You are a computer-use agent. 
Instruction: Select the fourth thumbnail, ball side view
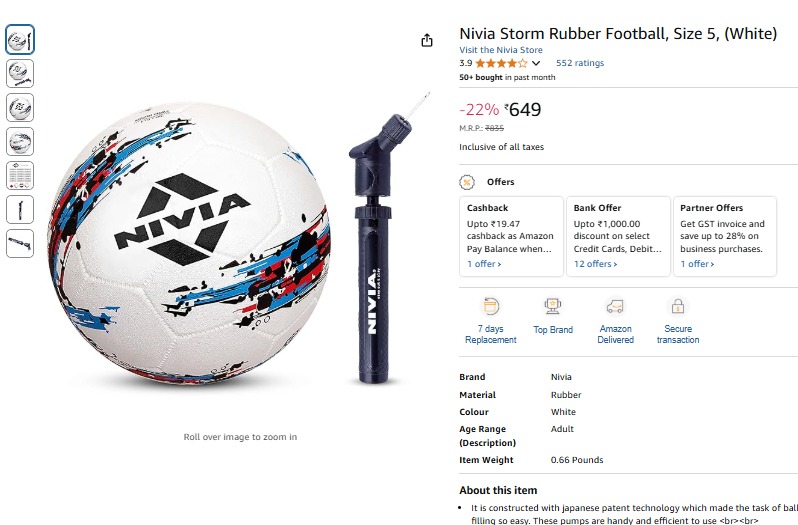point(20,141)
